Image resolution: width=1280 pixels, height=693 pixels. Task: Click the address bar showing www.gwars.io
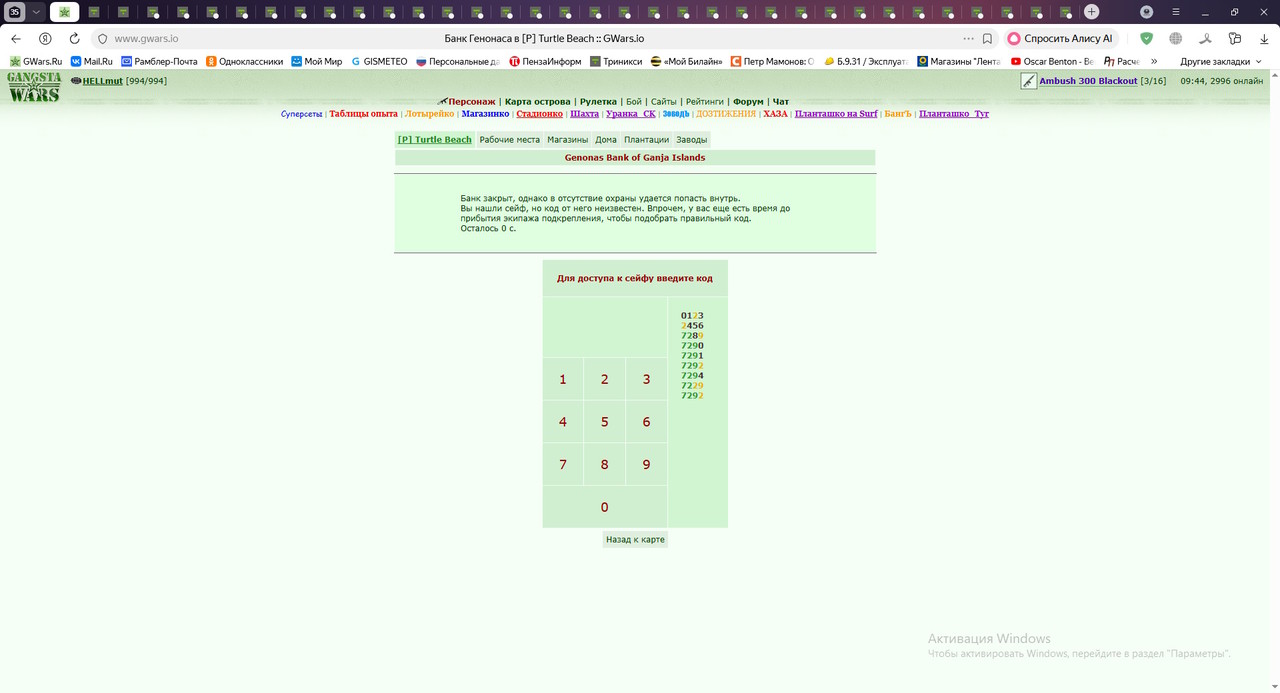click(146, 38)
